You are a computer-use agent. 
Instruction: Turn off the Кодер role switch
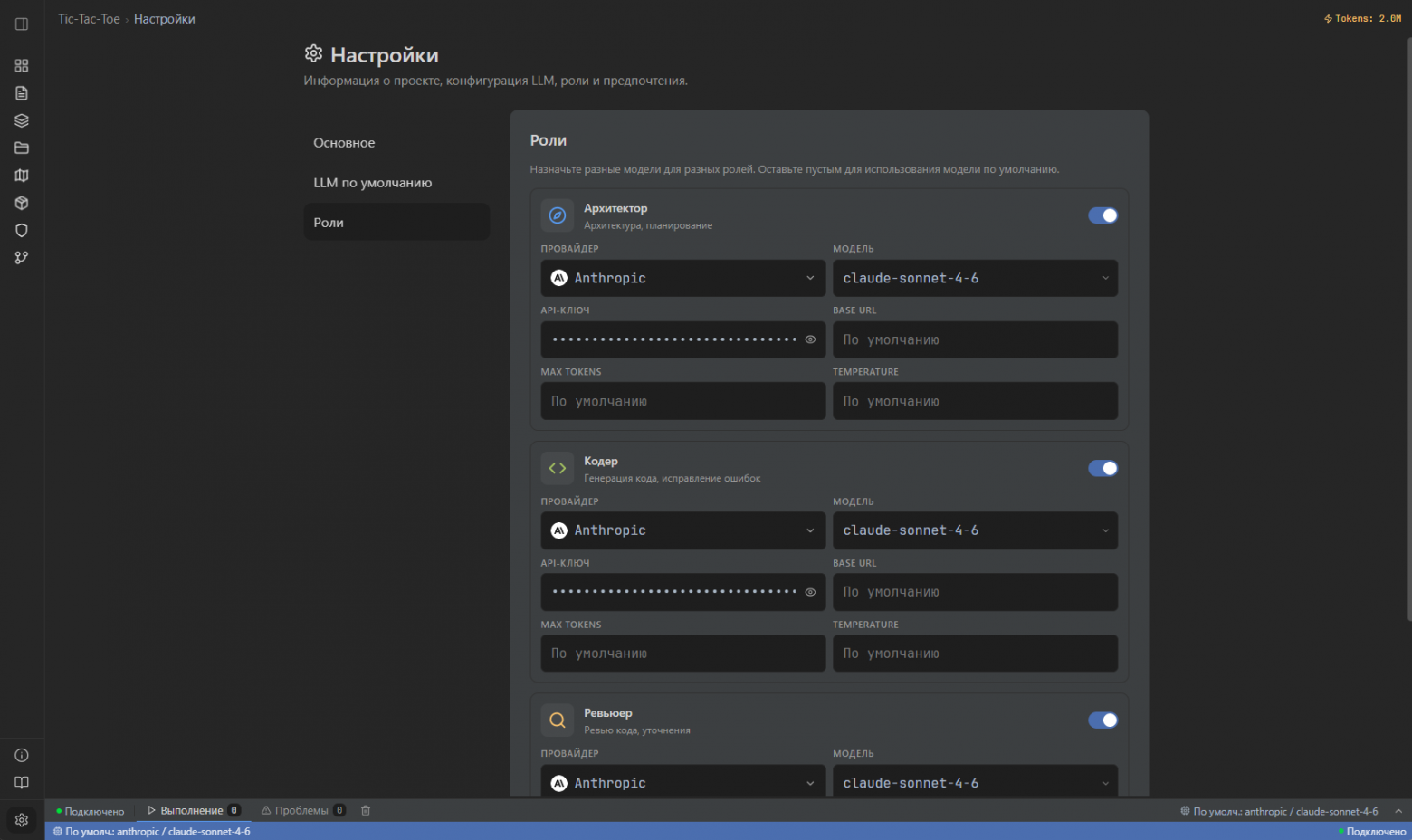1102,468
